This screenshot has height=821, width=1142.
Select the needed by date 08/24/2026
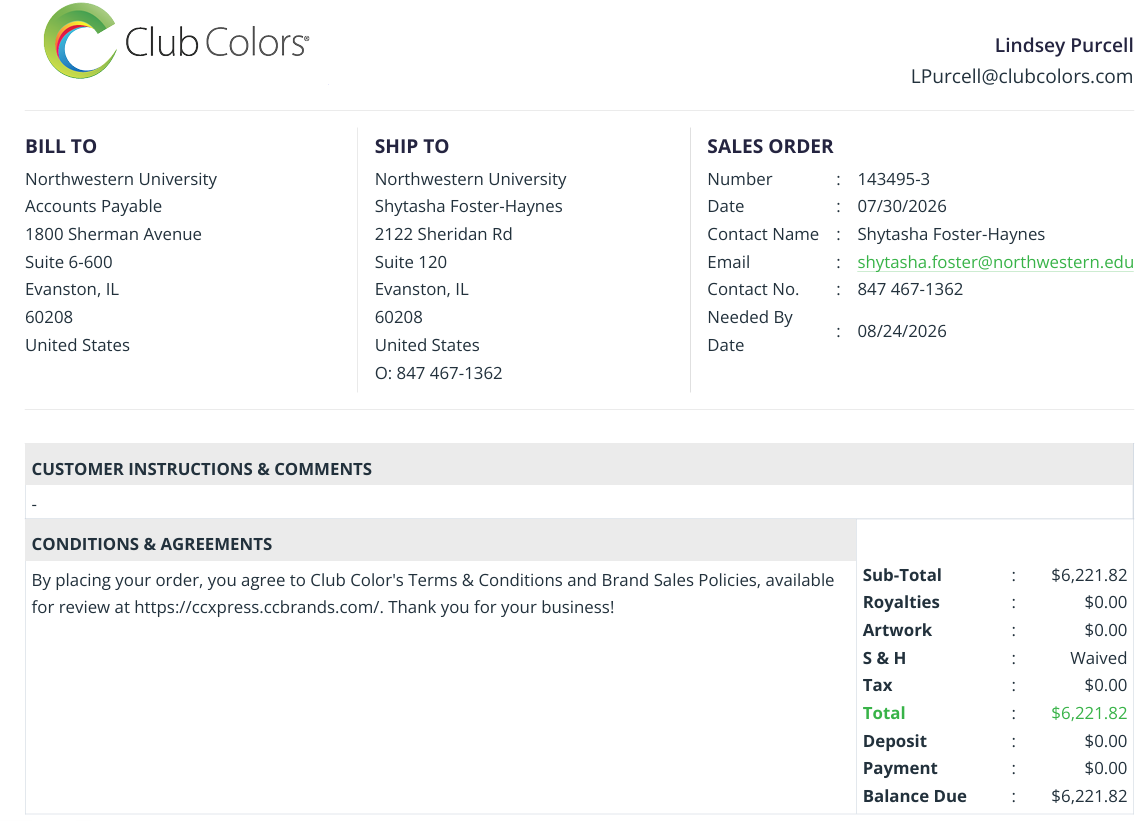coord(902,331)
